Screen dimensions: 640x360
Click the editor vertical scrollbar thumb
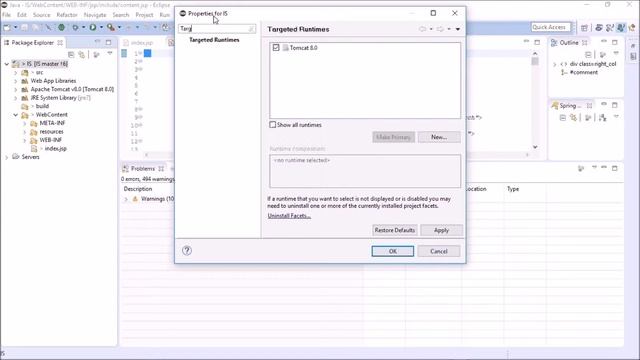tap(535, 62)
